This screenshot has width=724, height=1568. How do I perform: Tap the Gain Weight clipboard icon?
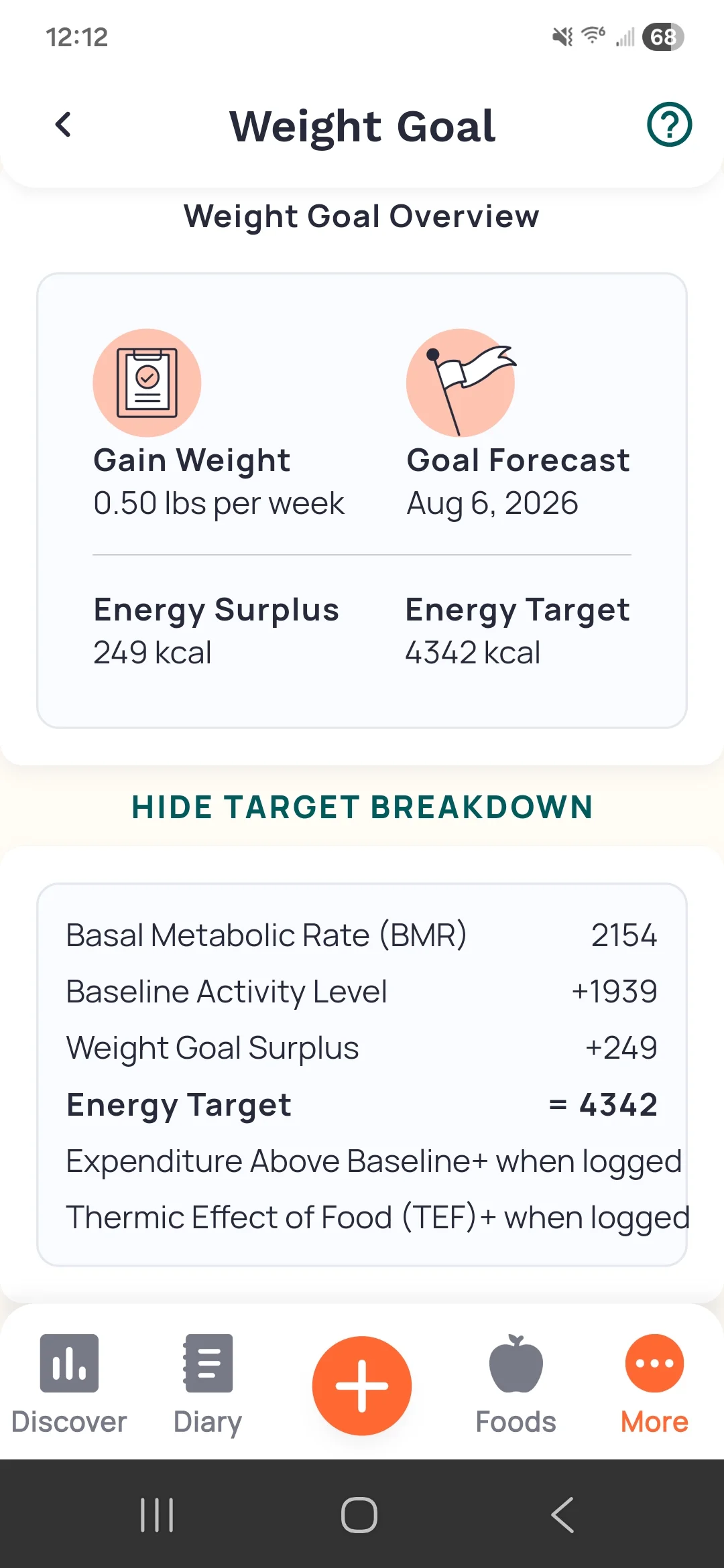(x=147, y=383)
